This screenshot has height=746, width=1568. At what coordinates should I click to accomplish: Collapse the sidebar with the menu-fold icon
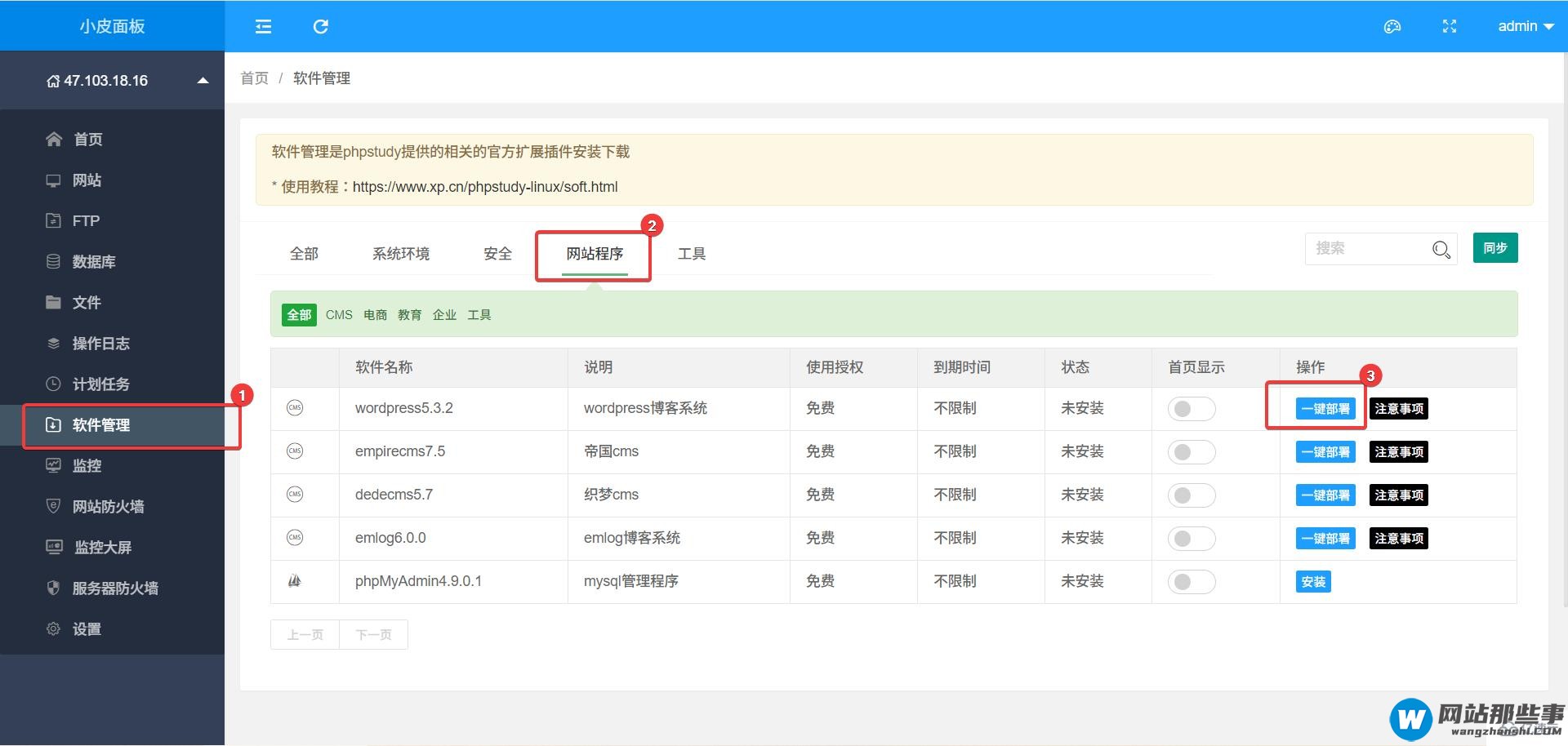pos(263,27)
